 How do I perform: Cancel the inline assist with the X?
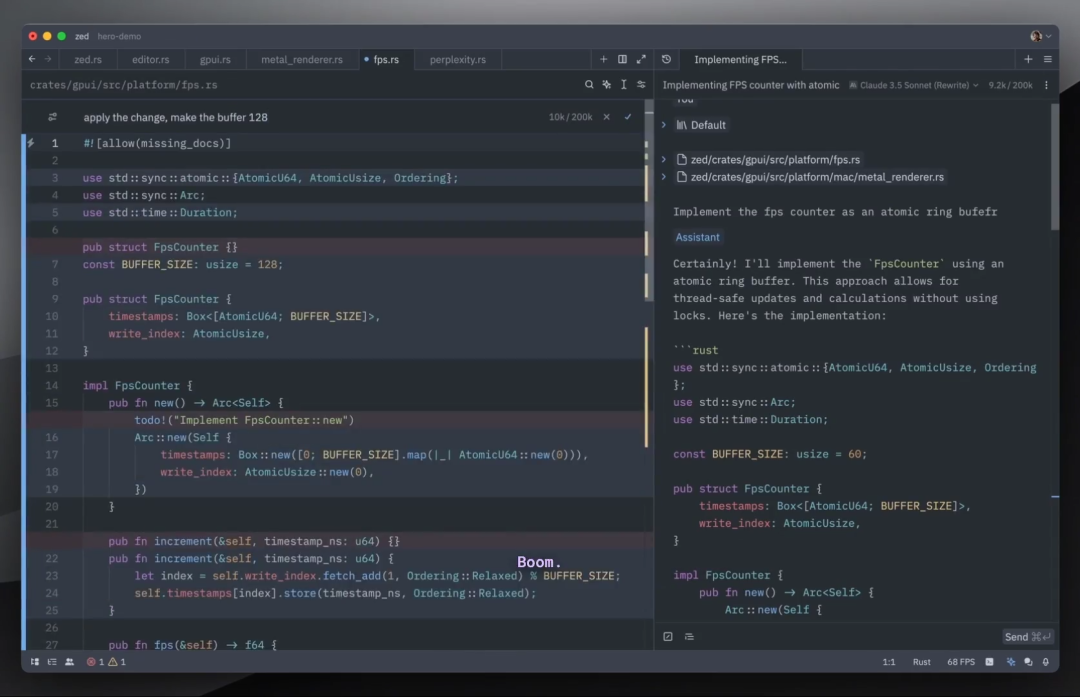(606, 117)
